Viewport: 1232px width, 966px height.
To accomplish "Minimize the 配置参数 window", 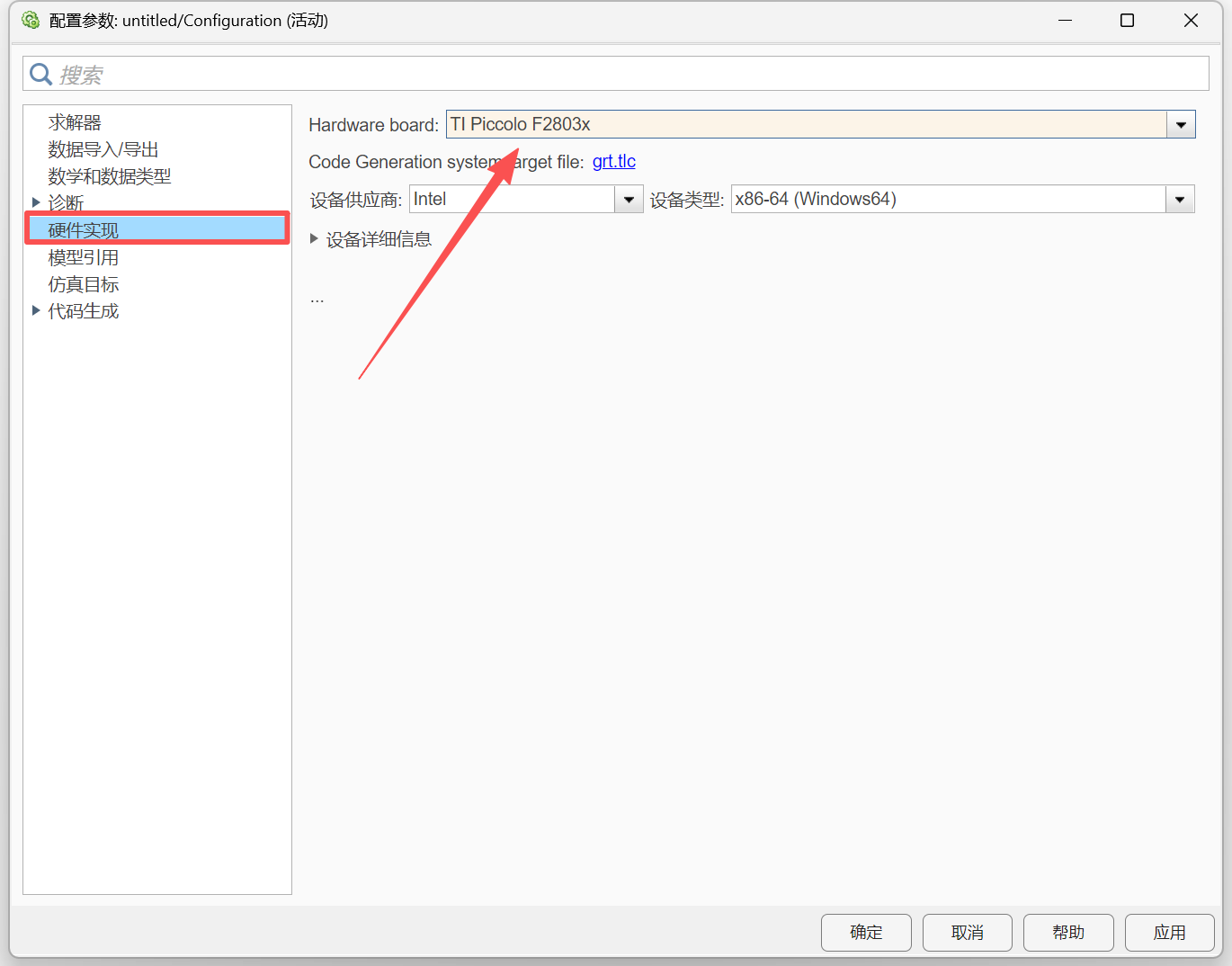I will (x=1065, y=20).
